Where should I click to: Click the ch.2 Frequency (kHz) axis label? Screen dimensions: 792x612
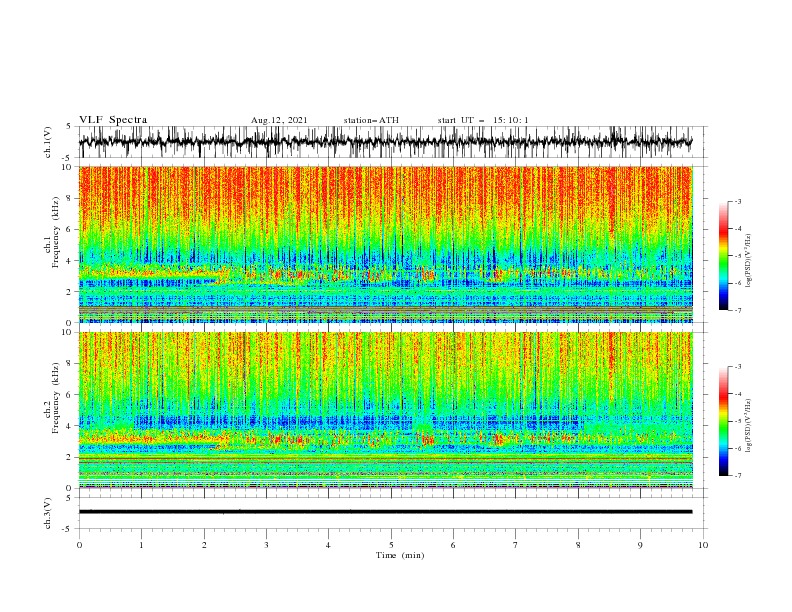point(51,396)
